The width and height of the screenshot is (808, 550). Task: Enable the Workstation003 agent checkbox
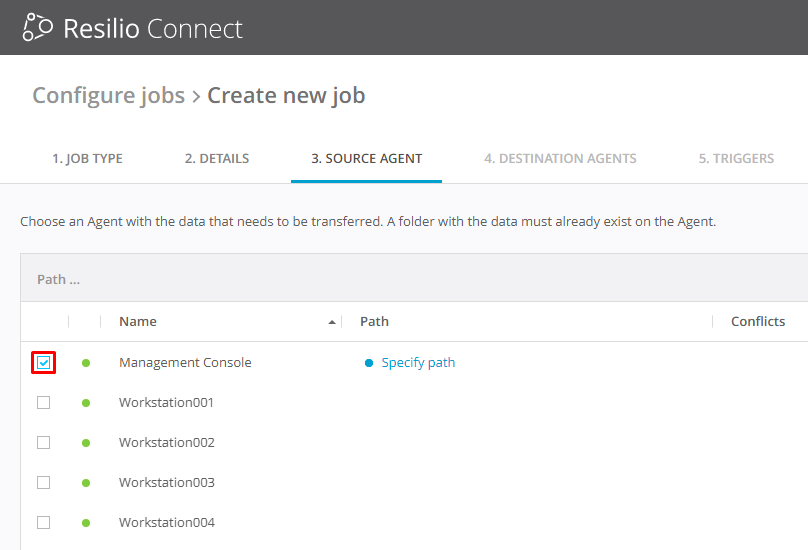tap(43, 483)
